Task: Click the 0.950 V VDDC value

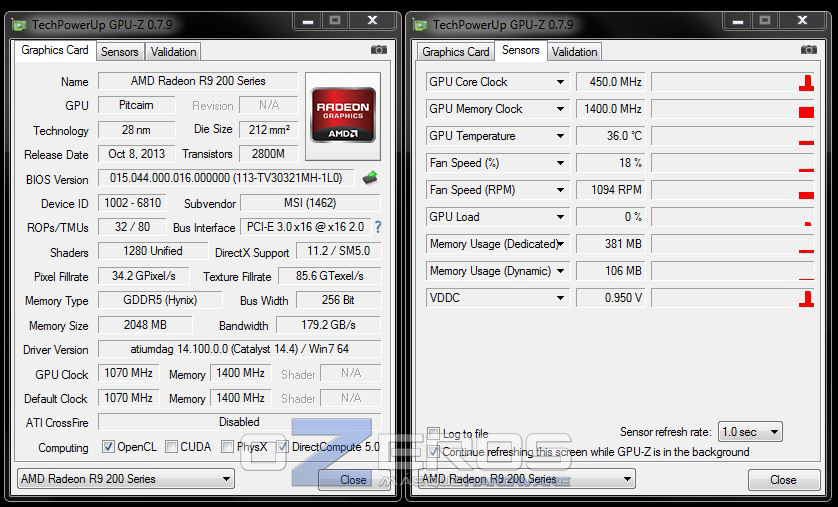Action: [611, 298]
